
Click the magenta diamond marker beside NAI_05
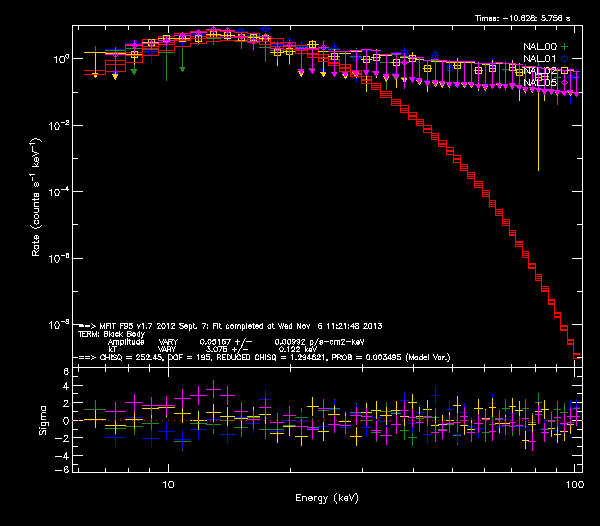(x=563, y=82)
